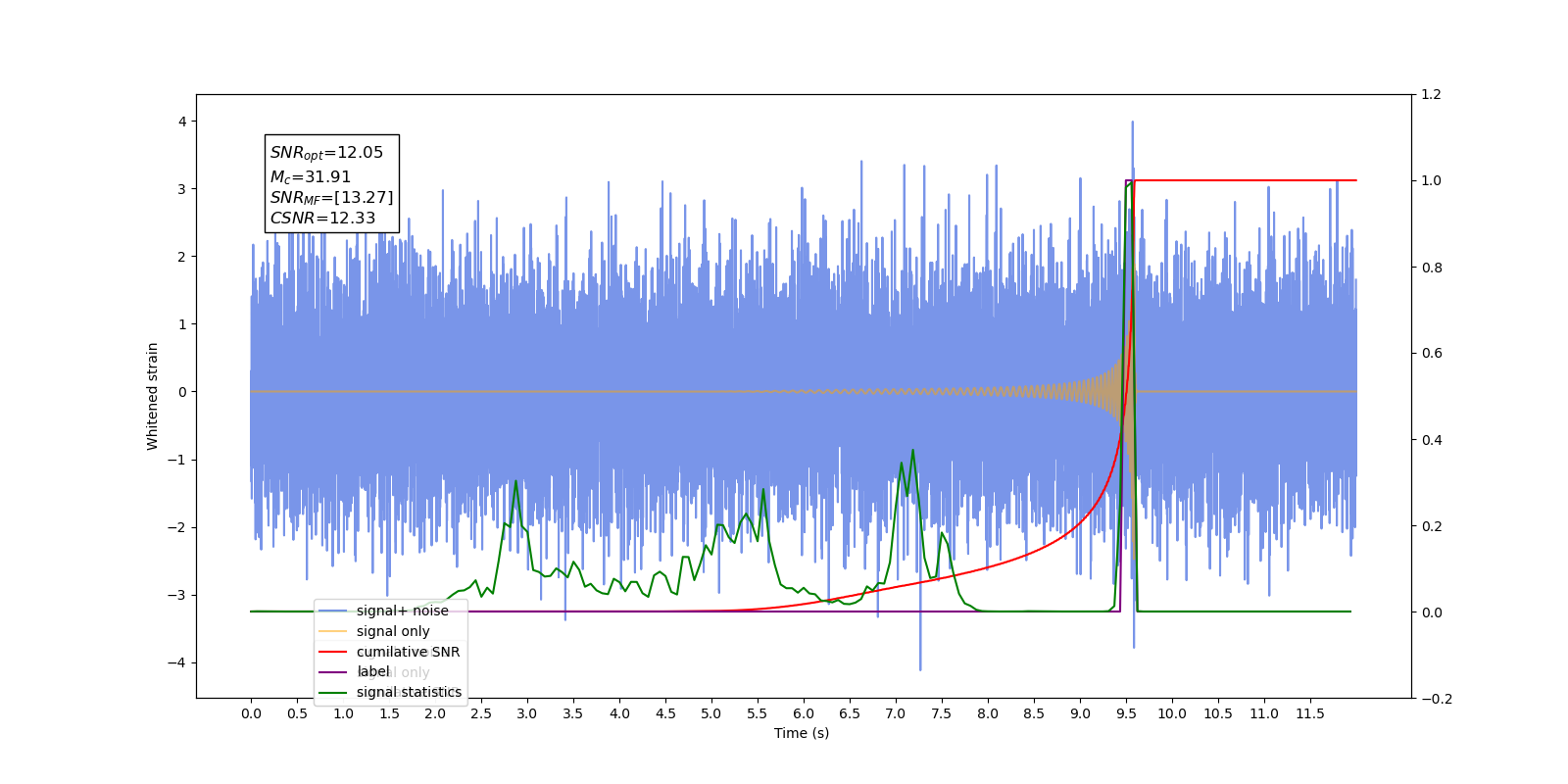This screenshot has height=784, width=1568.
Task: Click the red cumulative SNR plateau at 1.0
Action: (1246, 180)
